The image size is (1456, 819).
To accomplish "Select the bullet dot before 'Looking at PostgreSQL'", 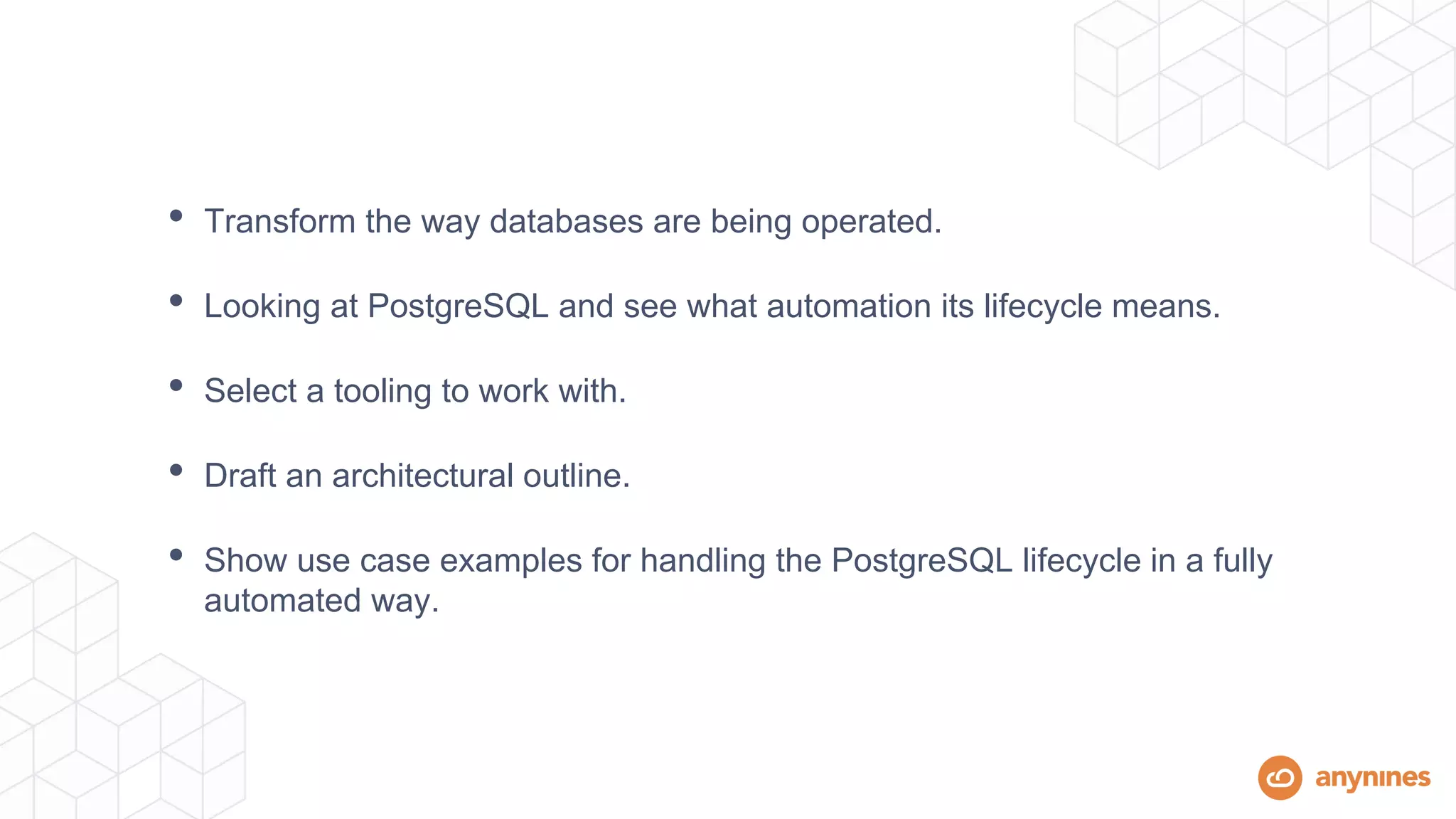I will pos(176,300).
